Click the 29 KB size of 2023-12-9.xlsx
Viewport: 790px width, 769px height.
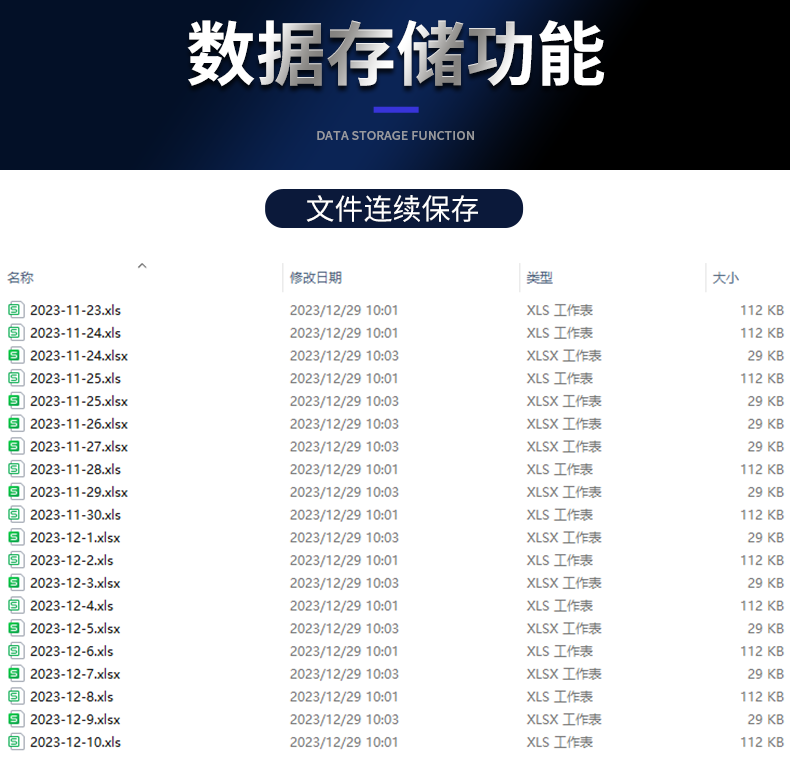(765, 720)
